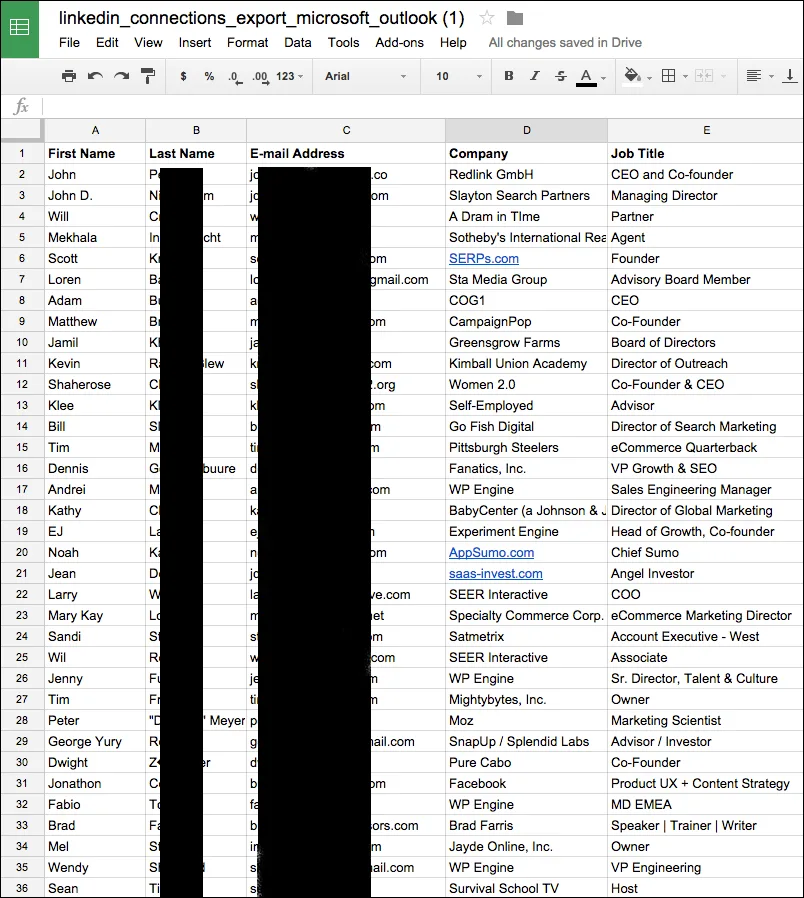This screenshot has height=898, width=804.
Task: Select the 'Chief Sumo' cell
Action: (x=706, y=553)
